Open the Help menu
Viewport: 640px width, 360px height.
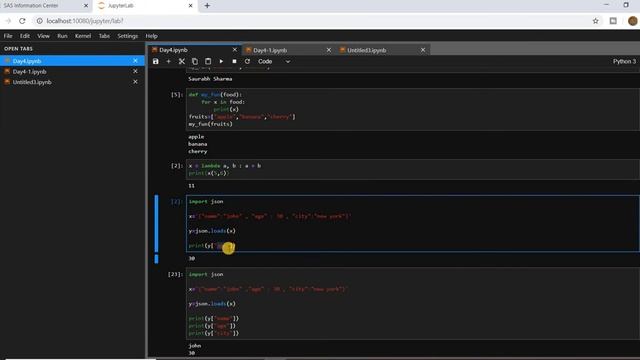151,36
